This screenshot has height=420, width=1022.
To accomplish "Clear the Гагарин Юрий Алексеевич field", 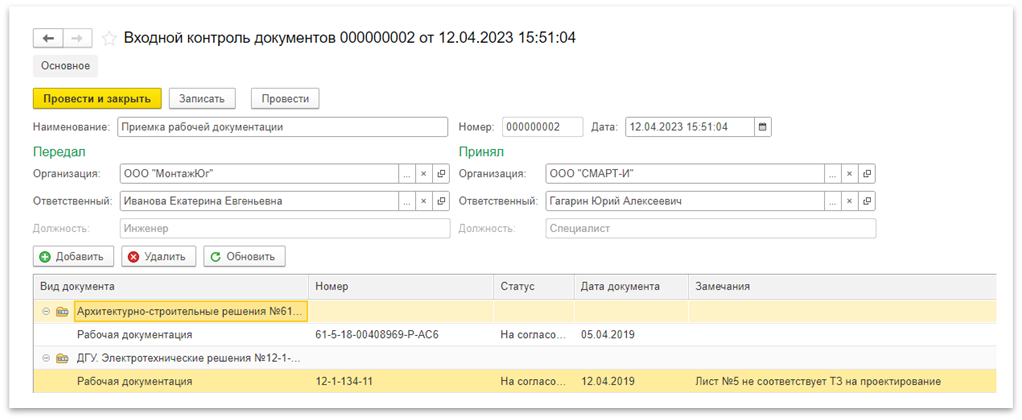I will click(849, 201).
